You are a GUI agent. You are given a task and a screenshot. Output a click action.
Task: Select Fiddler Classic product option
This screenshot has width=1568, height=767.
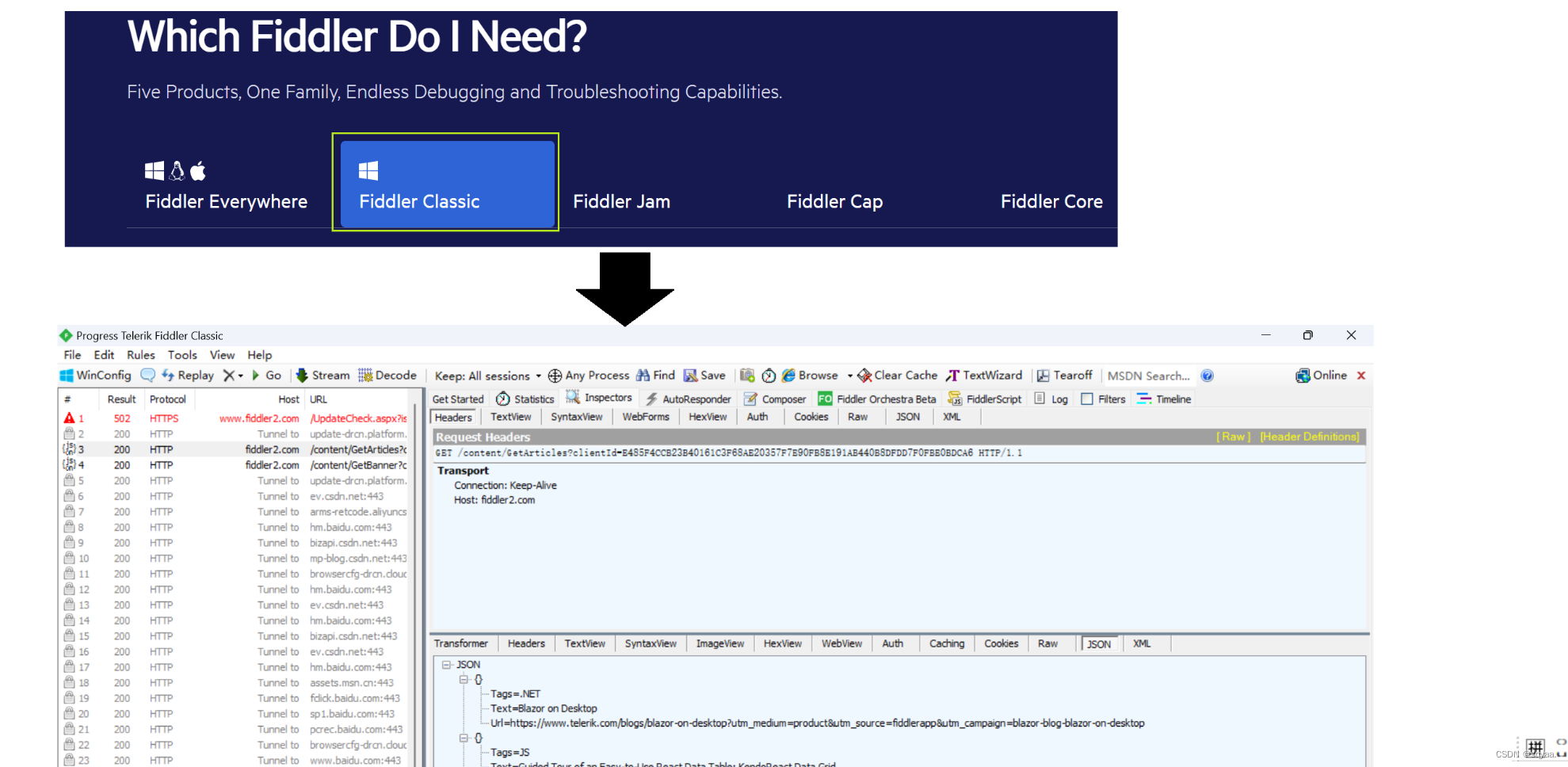click(447, 185)
